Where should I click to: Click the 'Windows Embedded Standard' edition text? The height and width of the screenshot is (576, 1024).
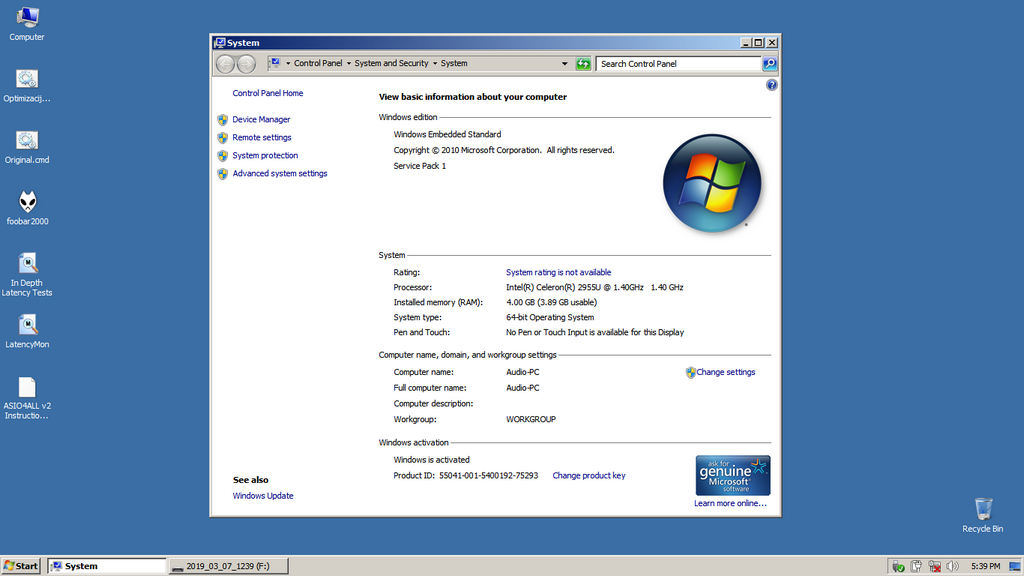[447, 135]
